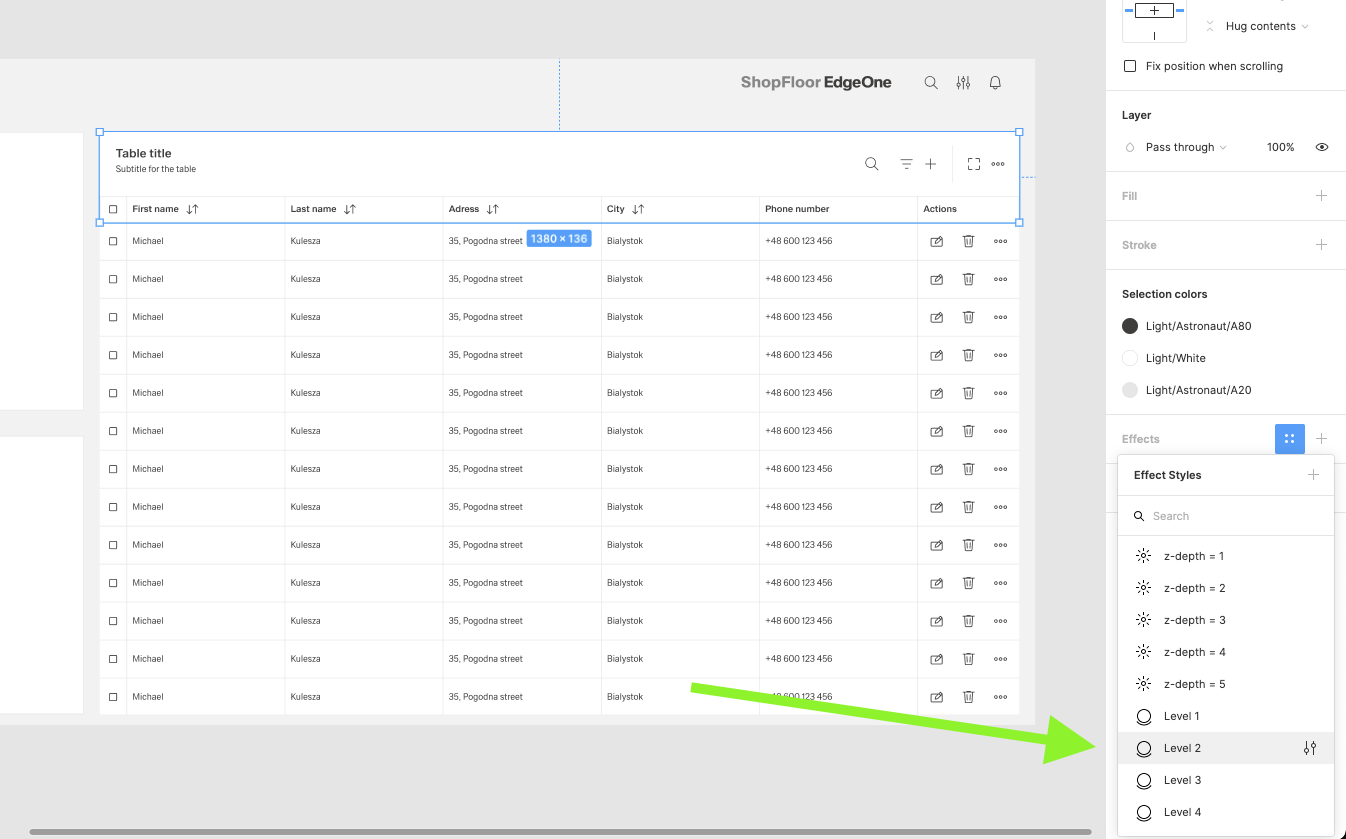Viewport: 1346px width, 839px height.
Task: Click the notification bell icon
Action: (995, 83)
